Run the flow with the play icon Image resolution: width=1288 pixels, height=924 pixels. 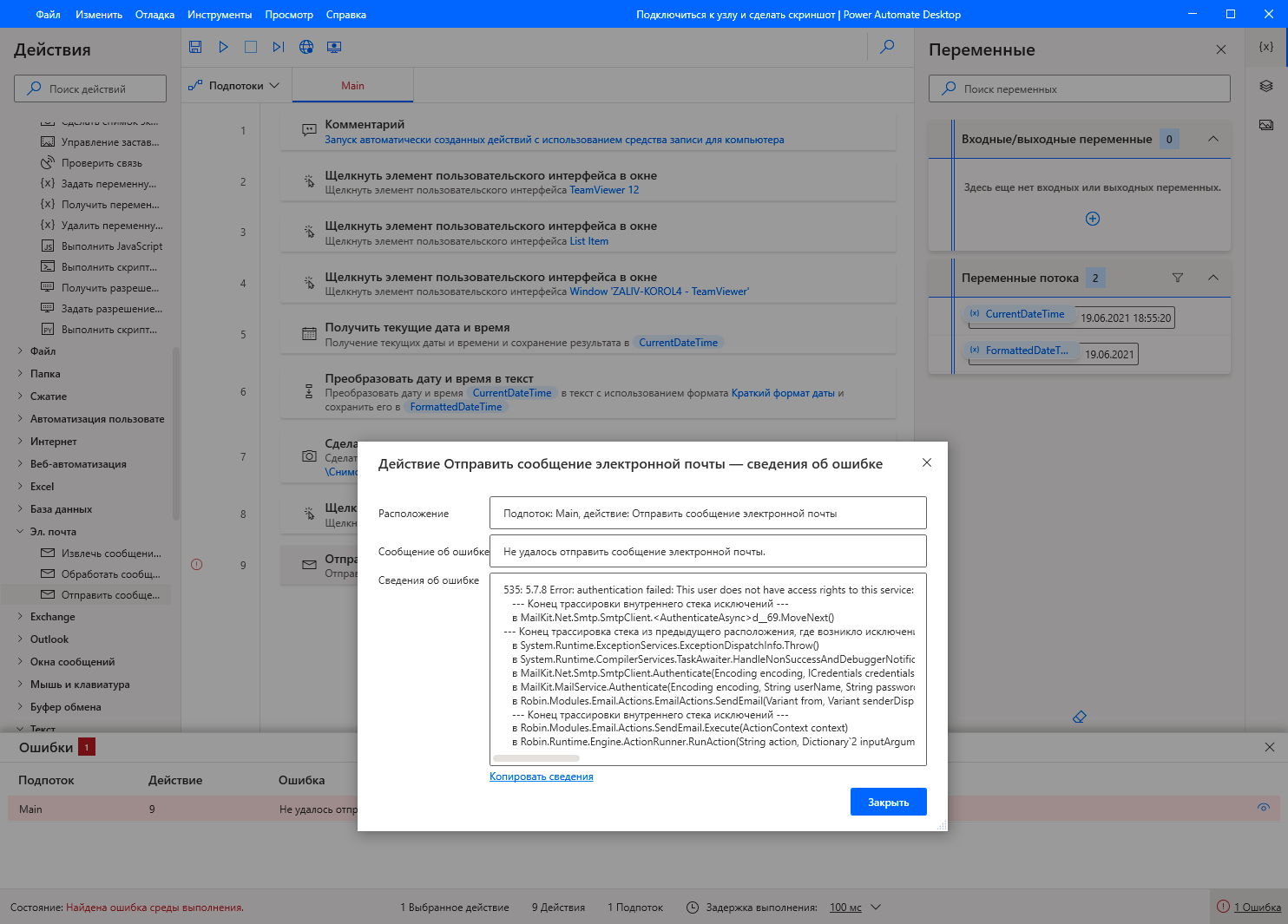223,47
